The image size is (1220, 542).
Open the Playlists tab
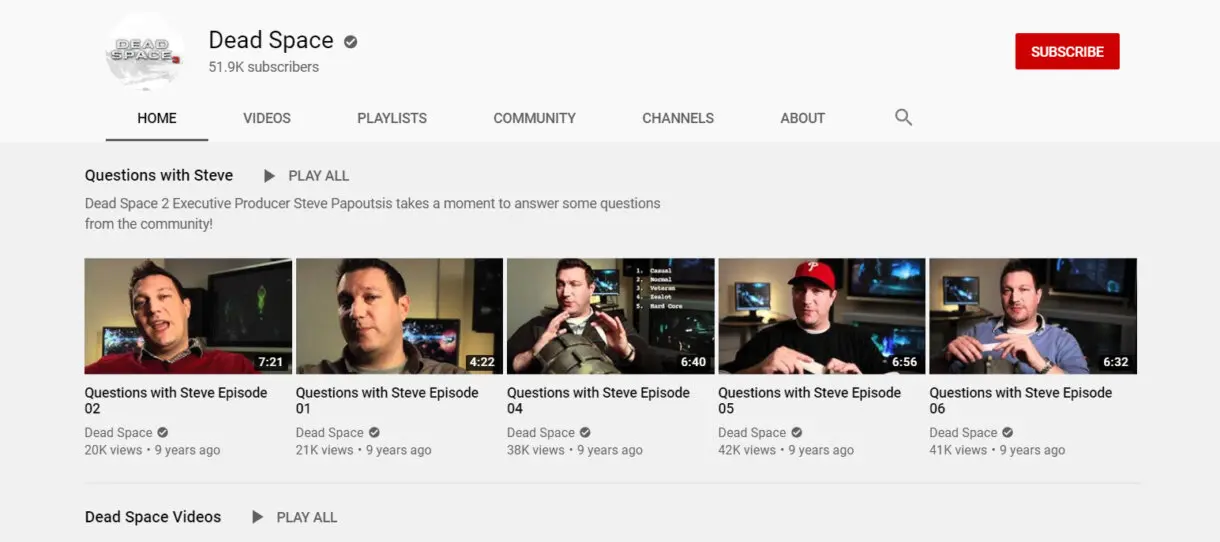coord(392,118)
